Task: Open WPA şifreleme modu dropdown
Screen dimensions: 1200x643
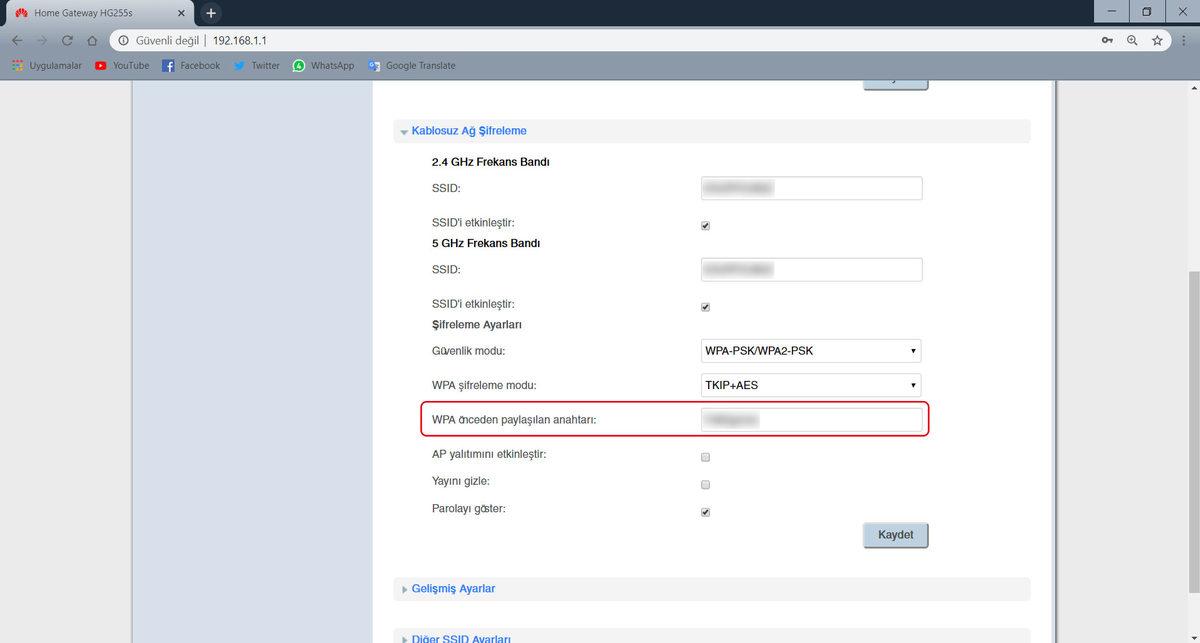Action: click(810, 385)
